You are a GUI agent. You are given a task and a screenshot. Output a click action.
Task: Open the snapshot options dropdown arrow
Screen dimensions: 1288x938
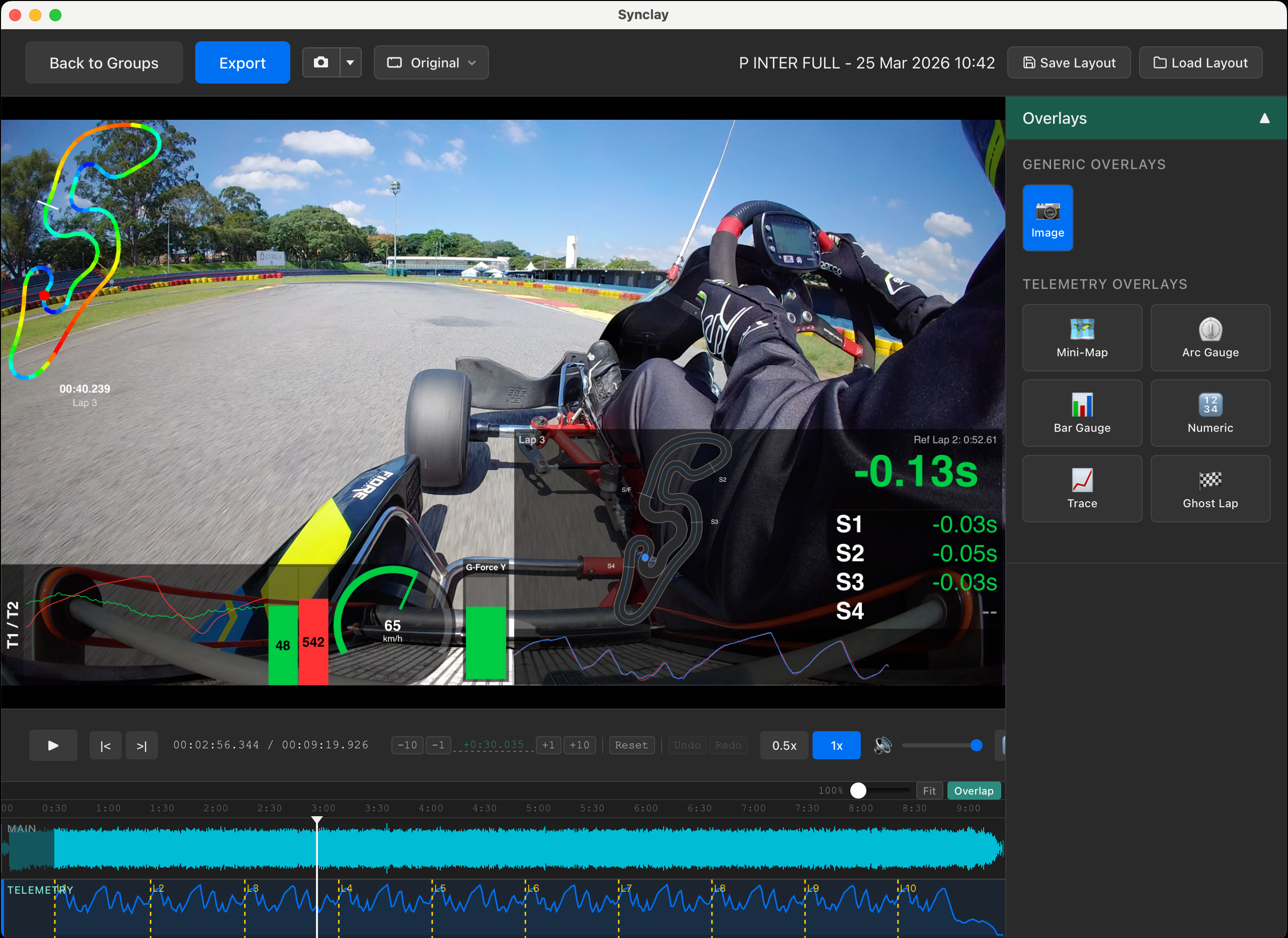(350, 62)
